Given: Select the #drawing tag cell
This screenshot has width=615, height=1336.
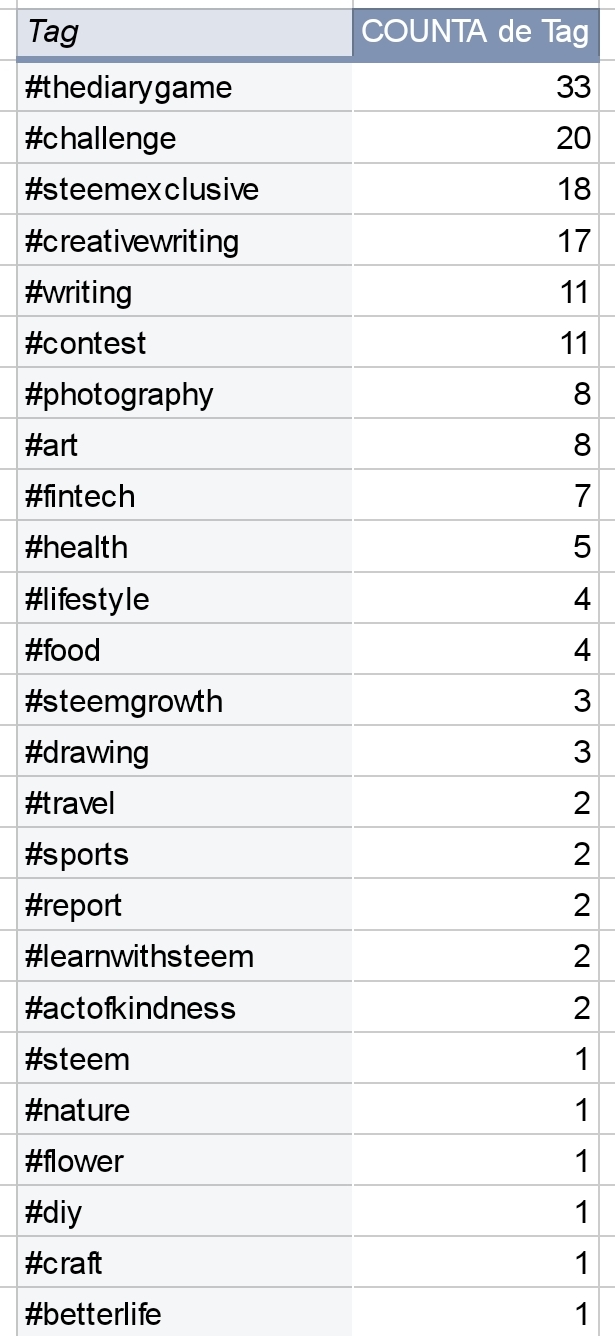Looking at the screenshot, I should (x=185, y=753).
